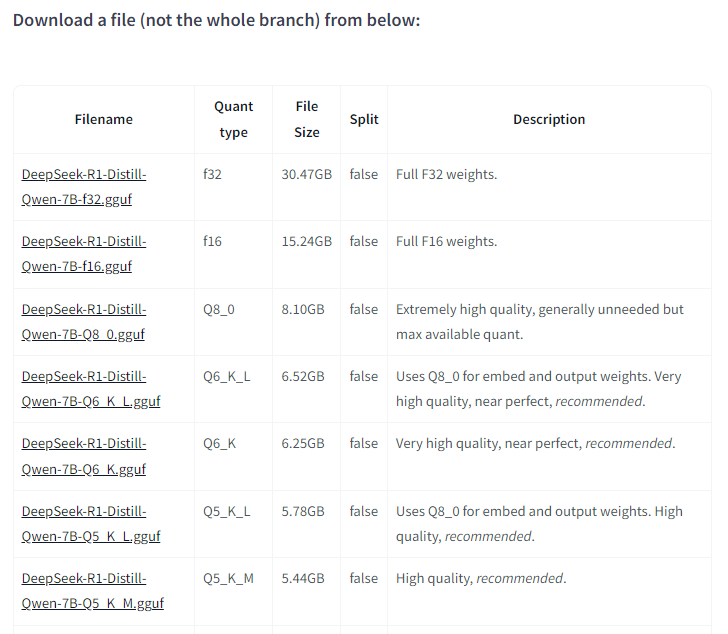Image resolution: width=728 pixels, height=634 pixels.
Task: Click the 8.10GB file size cell
Action: 303,309
